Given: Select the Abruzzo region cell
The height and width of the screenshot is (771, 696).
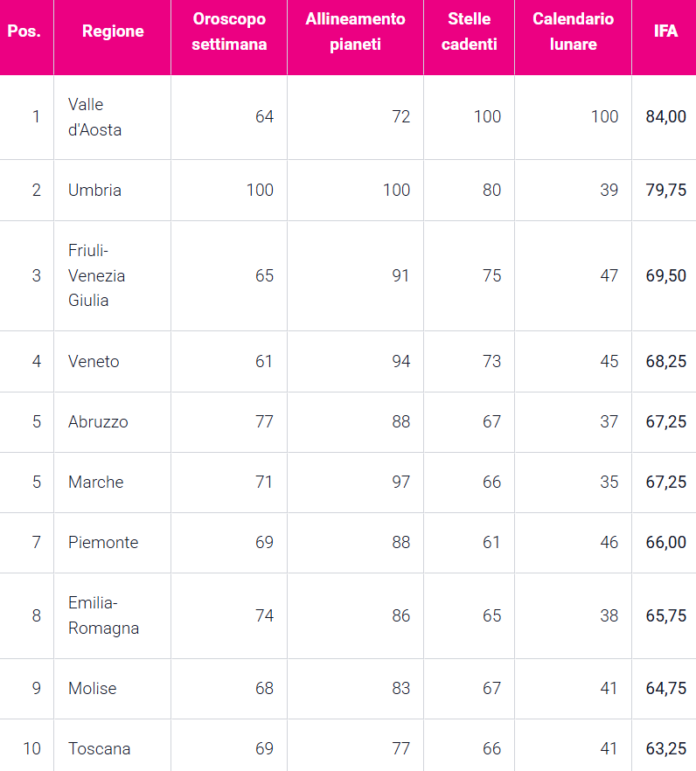Looking at the screenshot, I should tap(98, 422).
